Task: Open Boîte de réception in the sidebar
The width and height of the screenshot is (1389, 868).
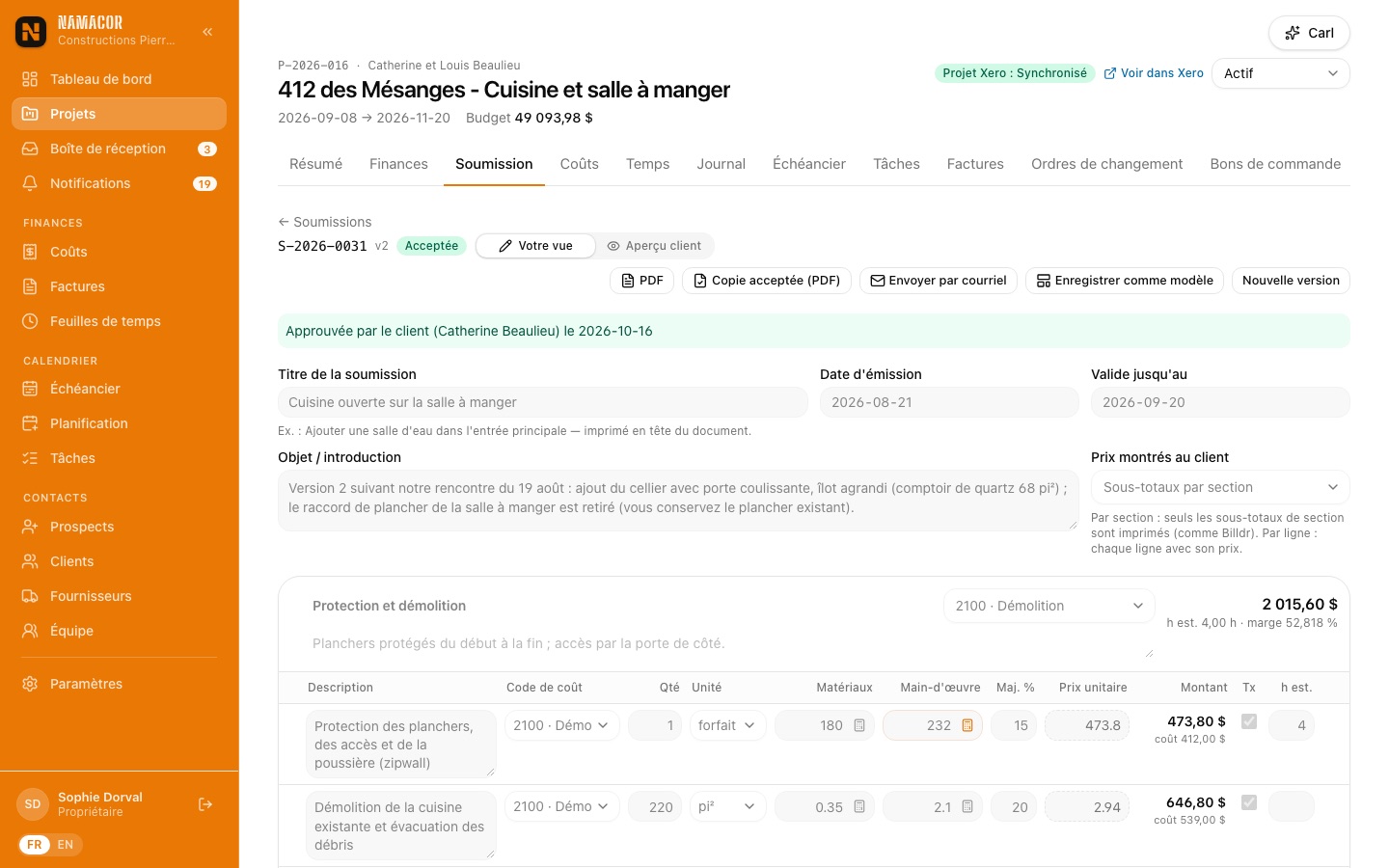Action: 119,149
